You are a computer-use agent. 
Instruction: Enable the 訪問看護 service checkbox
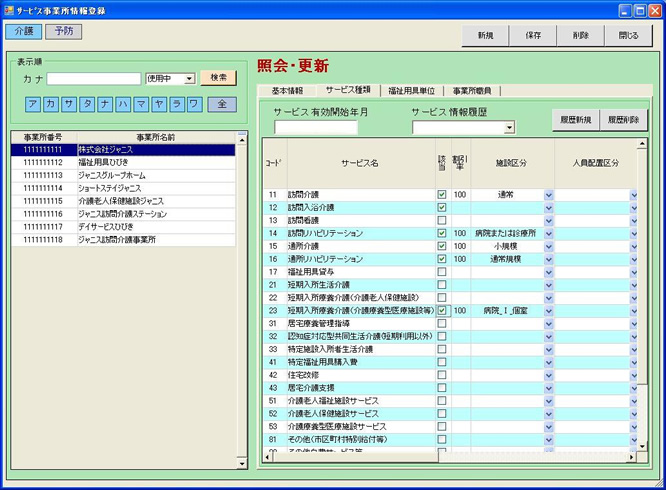442,220
